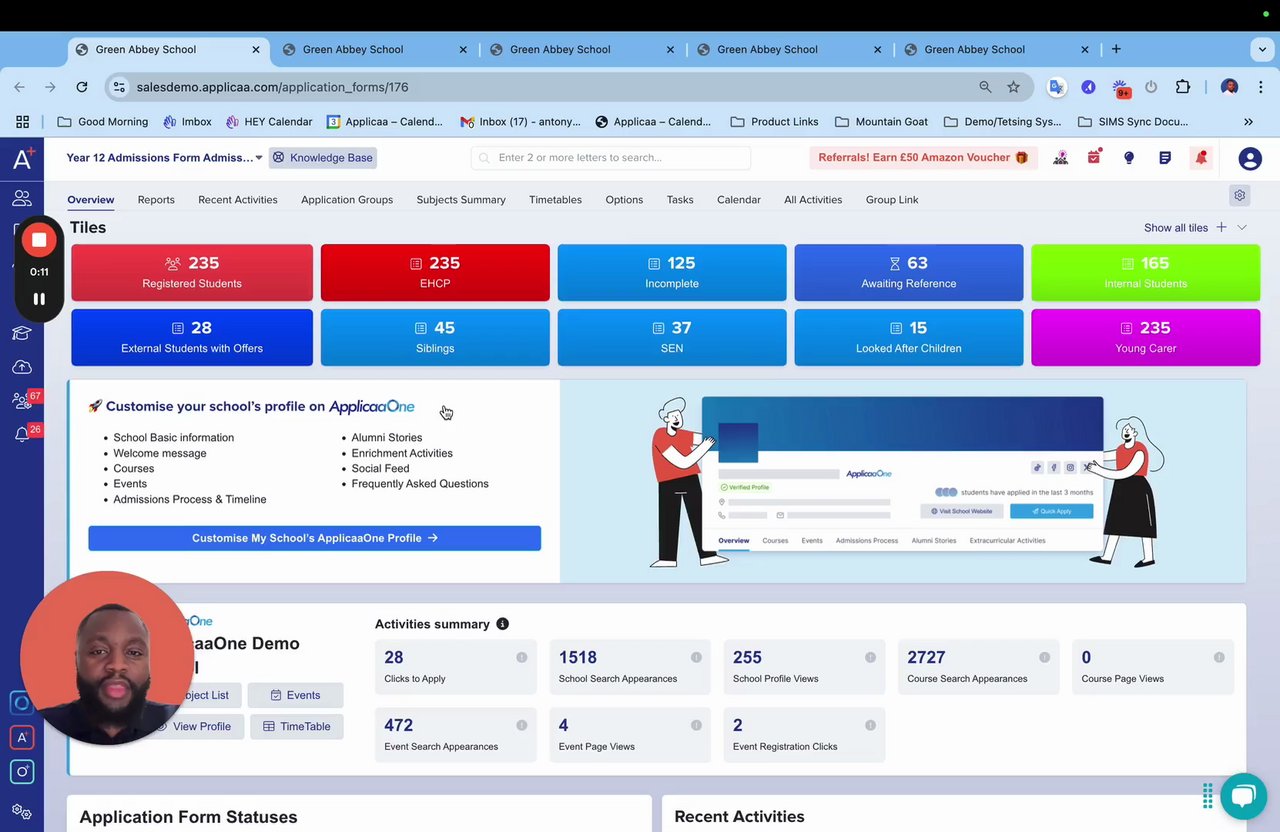This screenshot has height=832, width=1280.
Task: Open a new browser tab
Action: 1116,49
